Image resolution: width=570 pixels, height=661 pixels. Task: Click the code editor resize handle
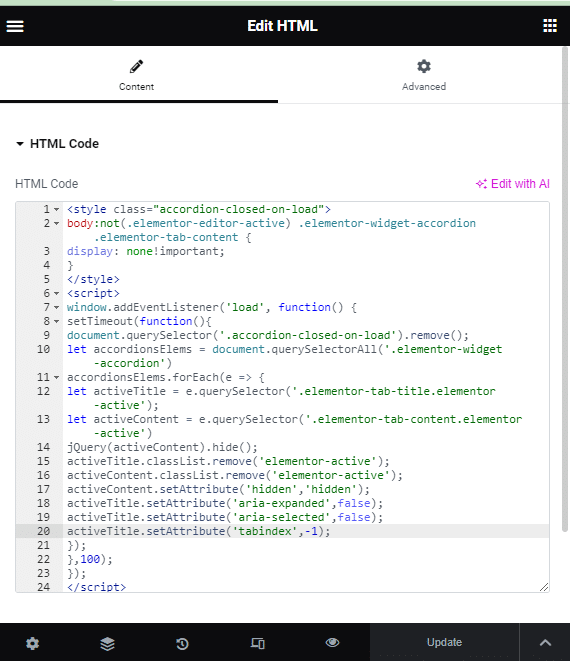click(x=544, y=587)
